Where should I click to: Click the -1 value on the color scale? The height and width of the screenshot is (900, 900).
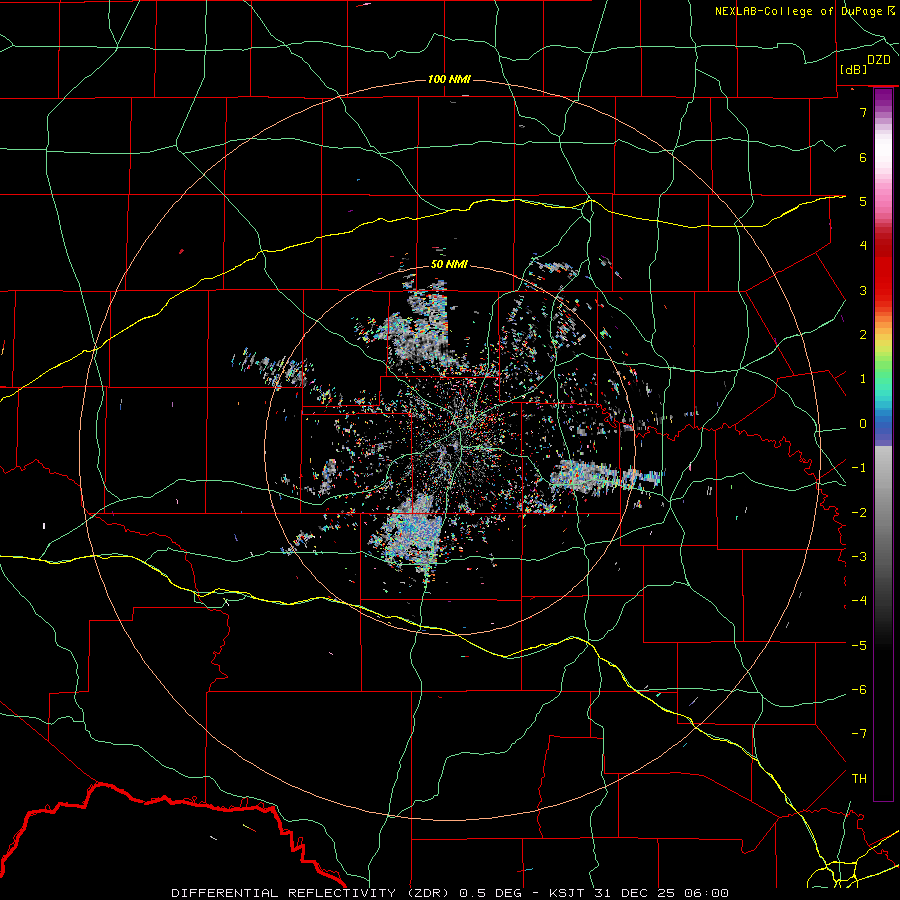[859, 468]
